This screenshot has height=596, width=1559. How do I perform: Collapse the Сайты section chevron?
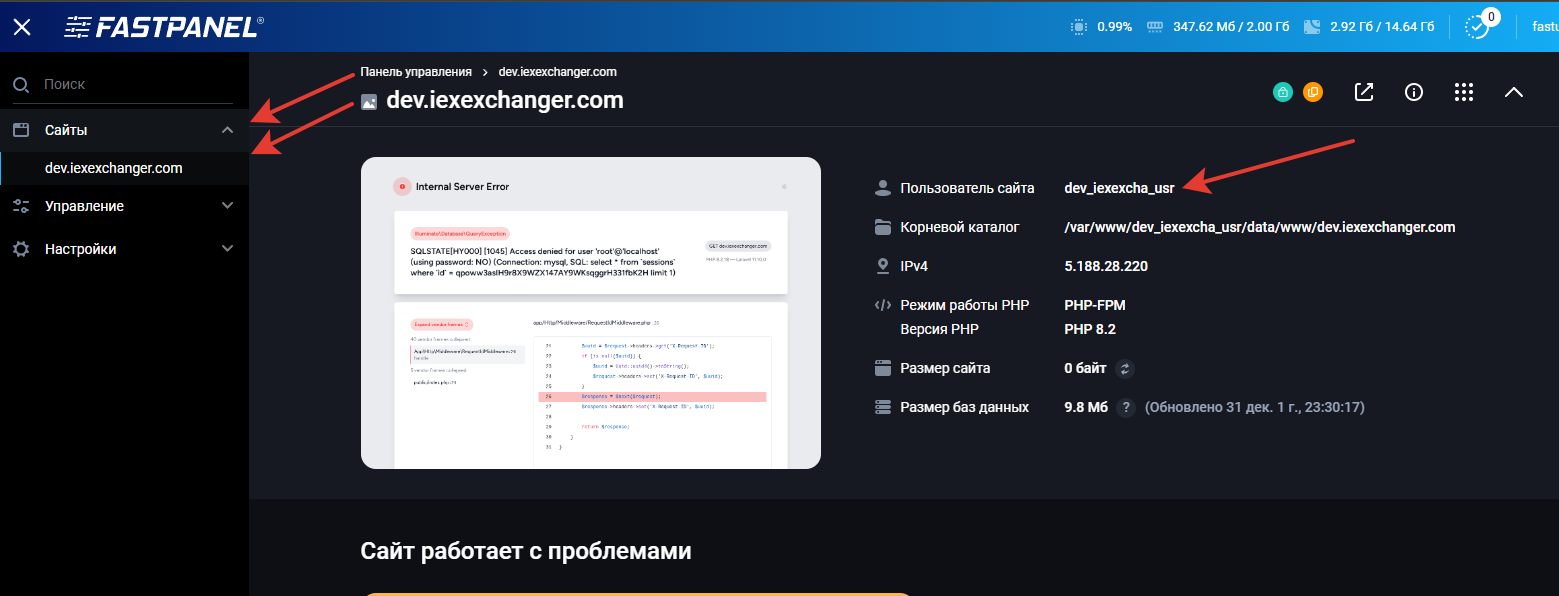(x=227, y=130)
